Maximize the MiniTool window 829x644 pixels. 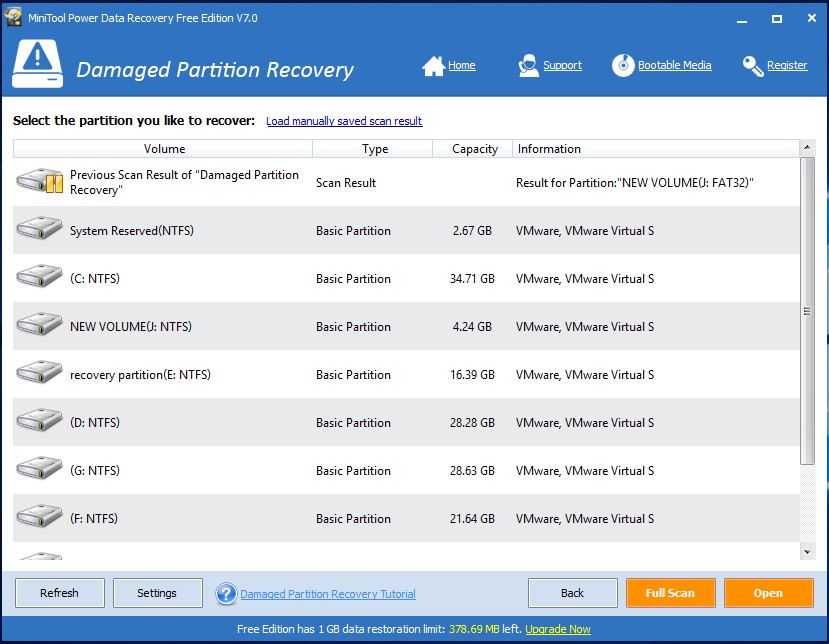pyautogui.click(x=777, y=19)
